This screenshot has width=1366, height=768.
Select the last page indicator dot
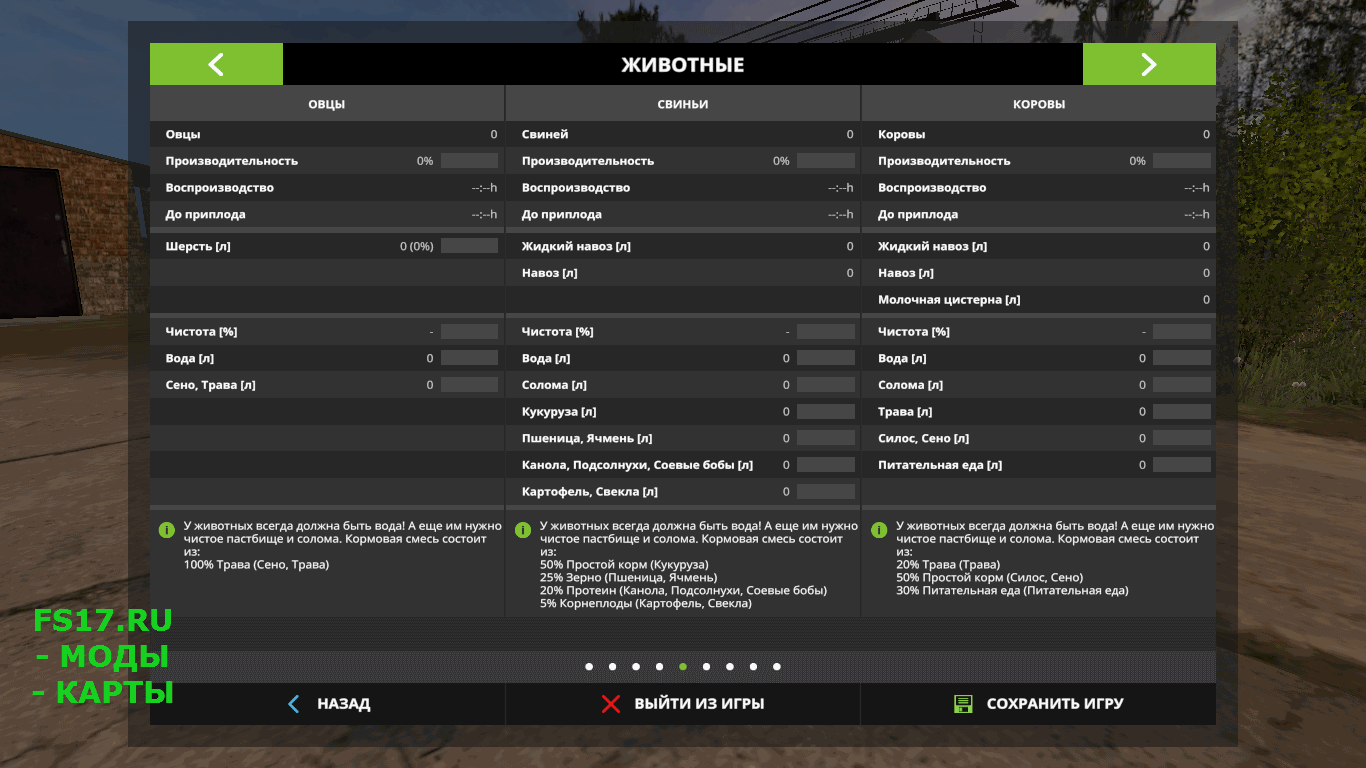tap(777, 666)
